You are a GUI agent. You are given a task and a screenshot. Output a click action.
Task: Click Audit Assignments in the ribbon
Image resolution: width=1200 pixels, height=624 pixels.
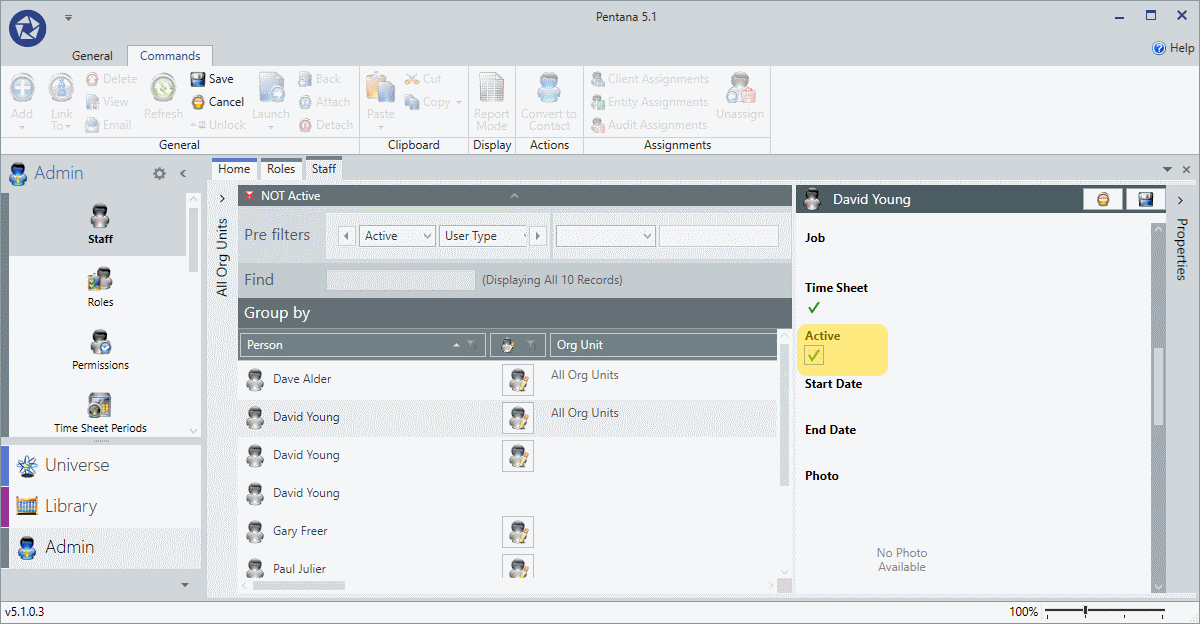(x=649, y=125)
